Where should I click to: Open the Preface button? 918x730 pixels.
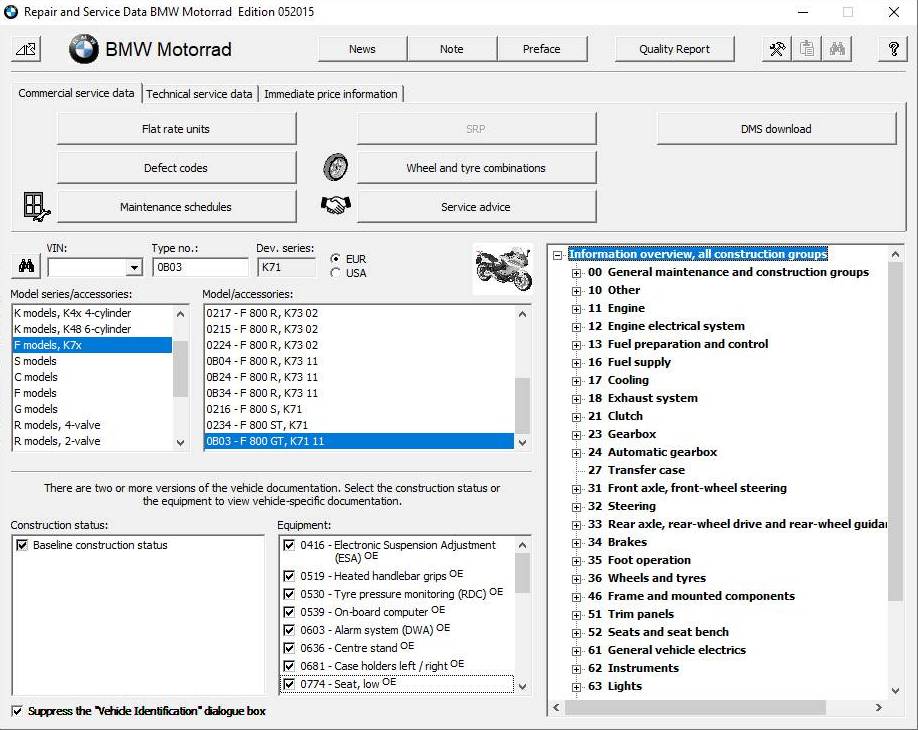click(x=542, y=49)
